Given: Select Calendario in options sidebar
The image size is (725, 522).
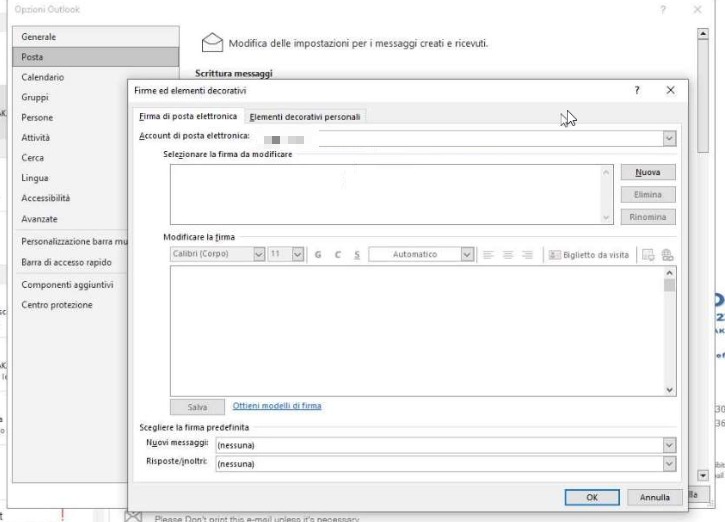Looking at the screenshot, I should point(43,77).
